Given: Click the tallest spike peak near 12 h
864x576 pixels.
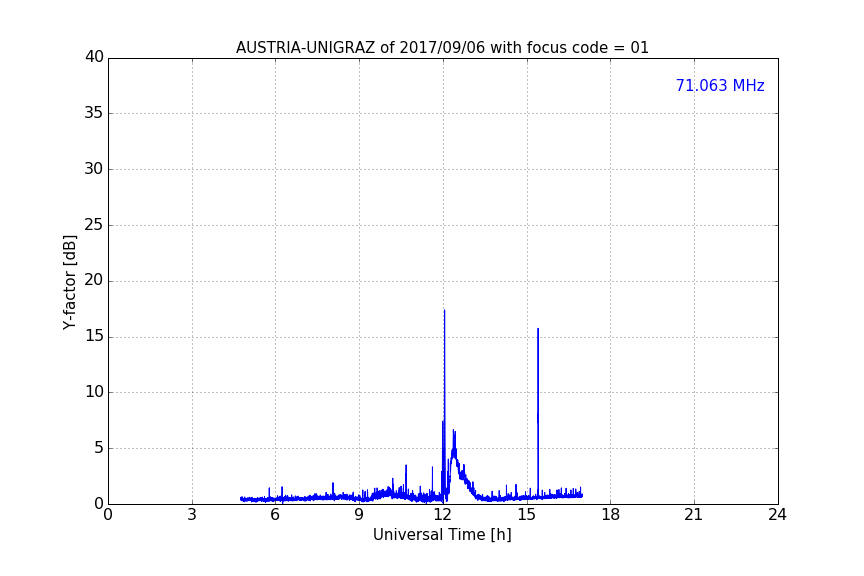Looking at the screenshot, I should point(444,311).
